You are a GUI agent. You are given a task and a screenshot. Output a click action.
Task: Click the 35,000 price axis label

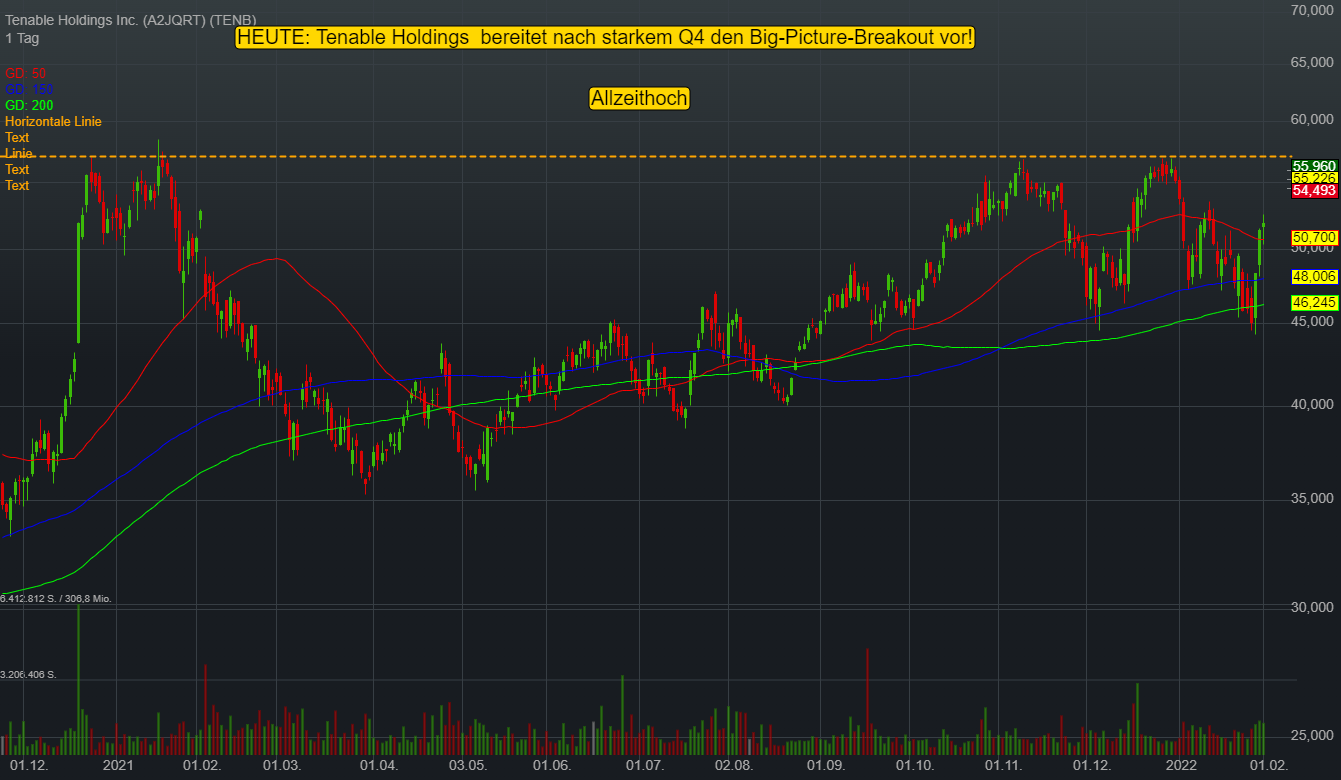(1313, 498)
